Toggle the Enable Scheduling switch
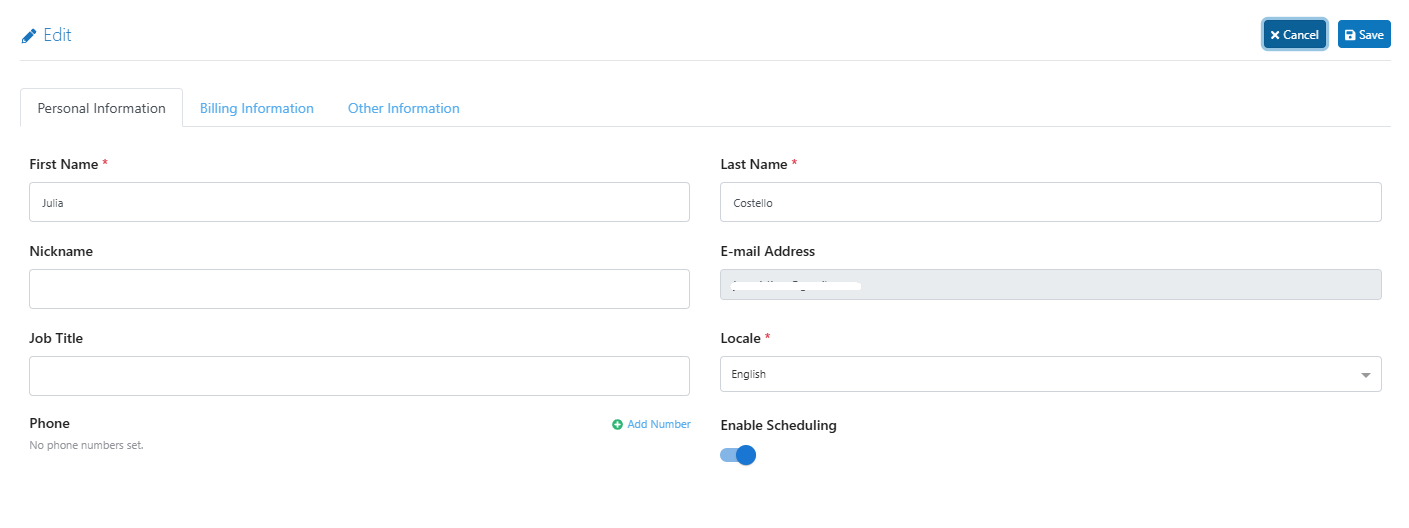The height and width of the screenshot is (528, 1409). tap(738, 455)
